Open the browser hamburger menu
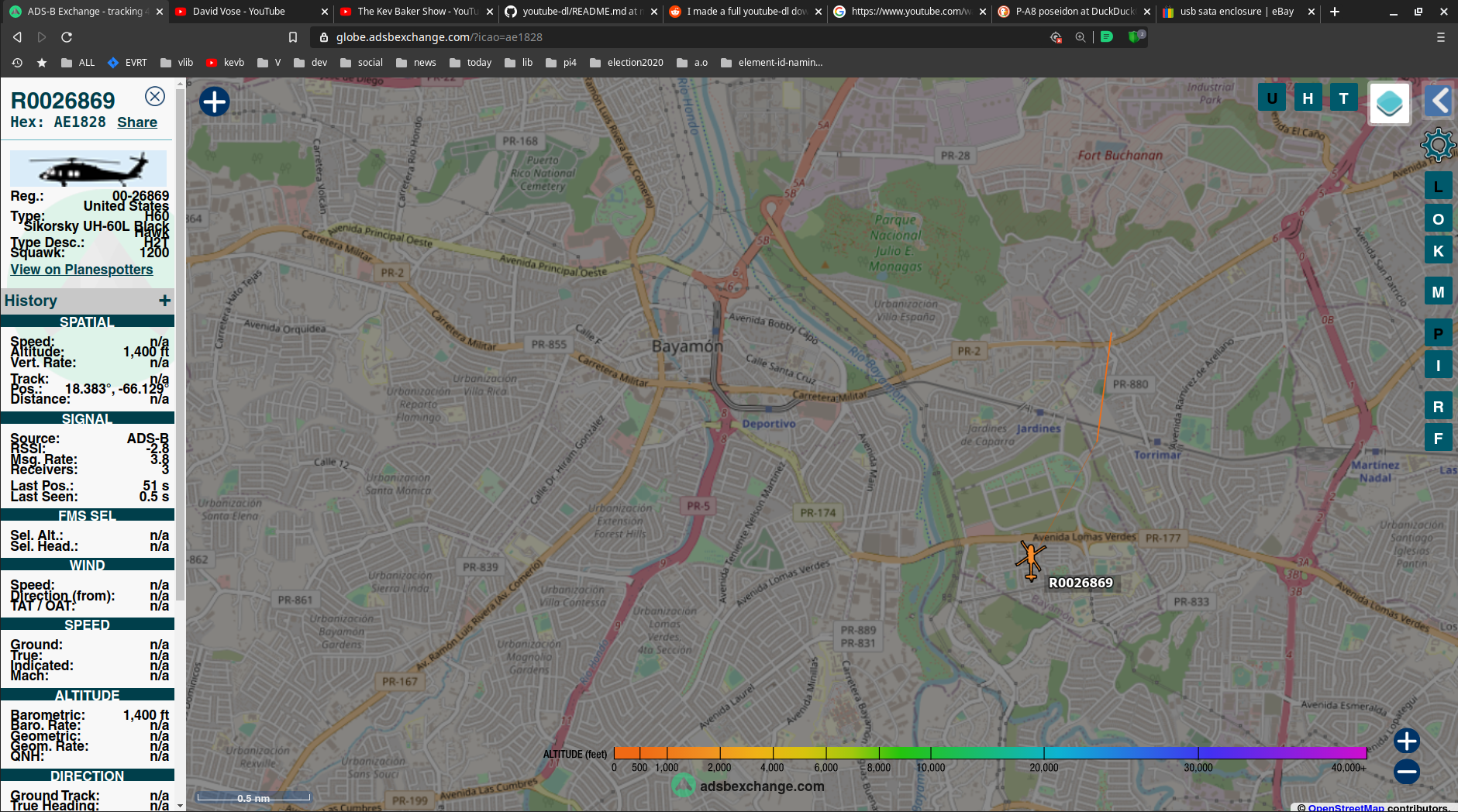The image size is (1458, 812). coord(1440,37)
